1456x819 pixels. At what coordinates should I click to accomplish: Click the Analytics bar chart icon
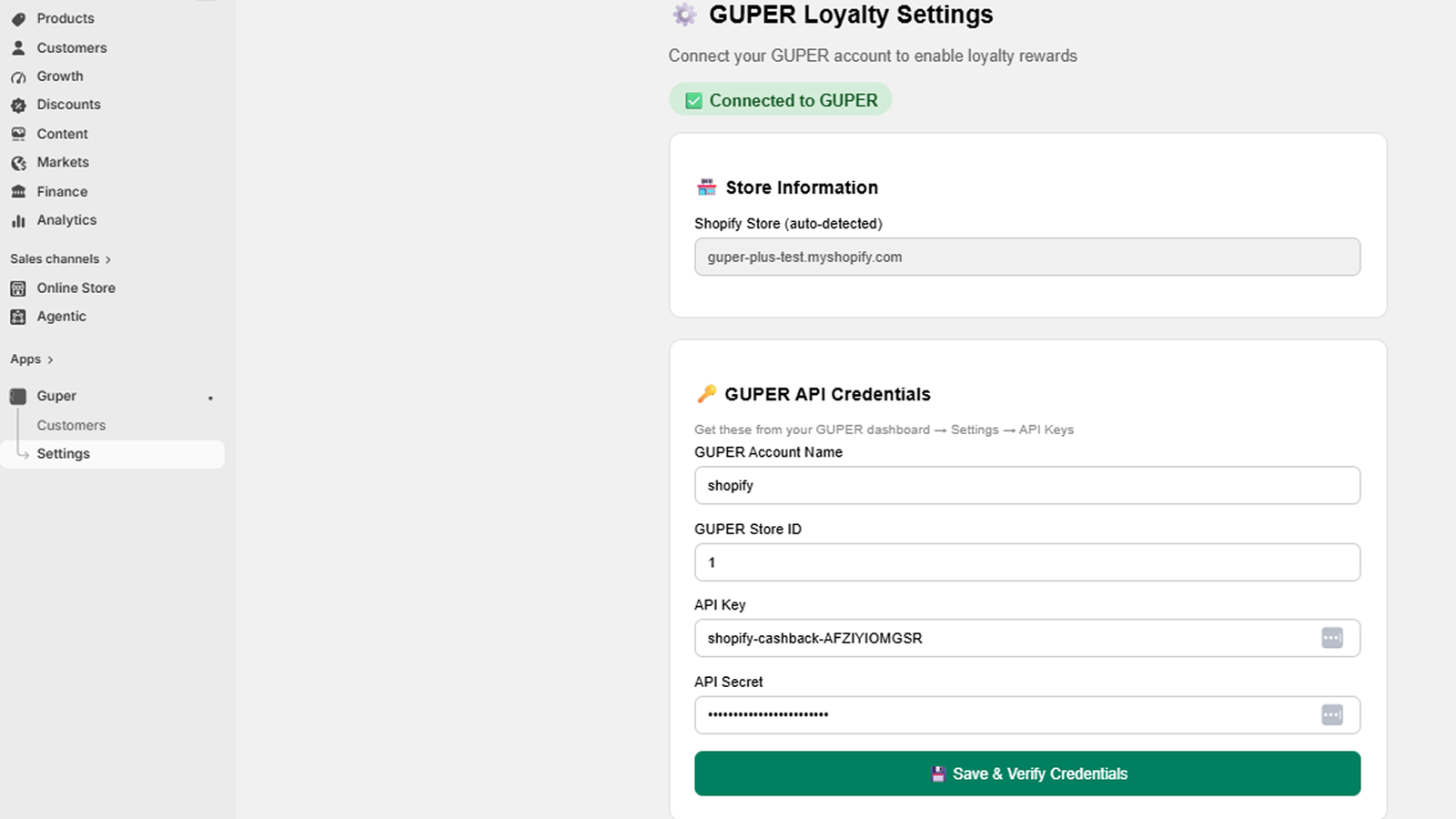(18, 220)
